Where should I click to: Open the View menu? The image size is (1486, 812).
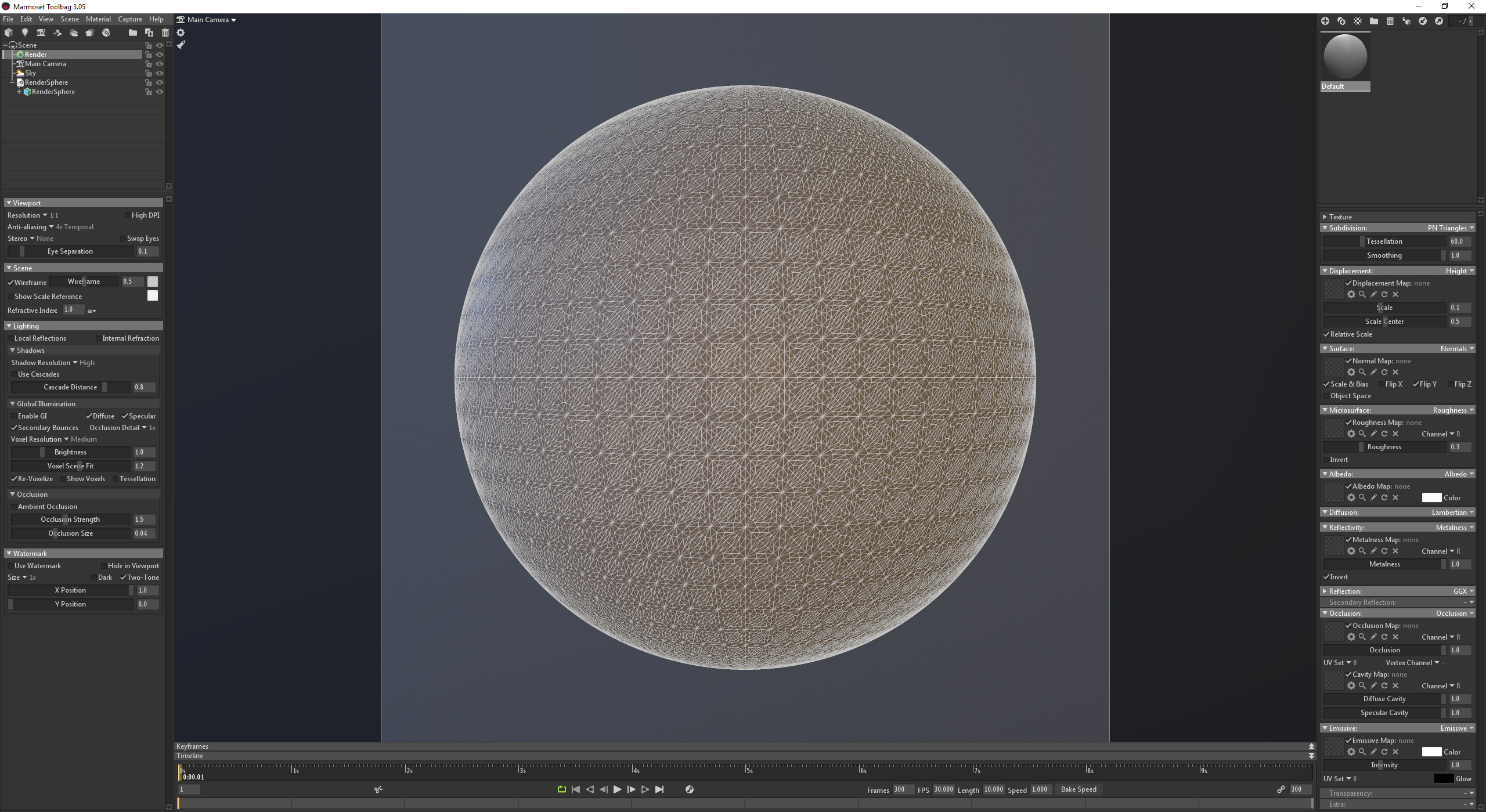[x=46, y=19]
